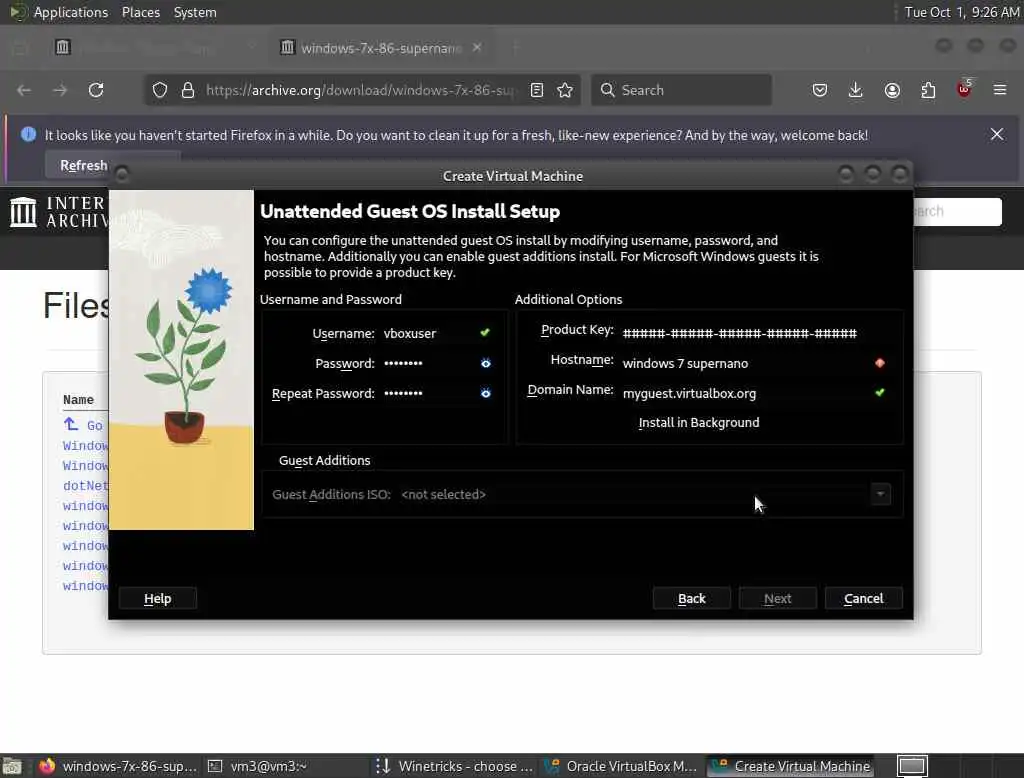Expand Guest Additions ISO dropdown arrow
1024x778 pixels.
click(880, 494)
